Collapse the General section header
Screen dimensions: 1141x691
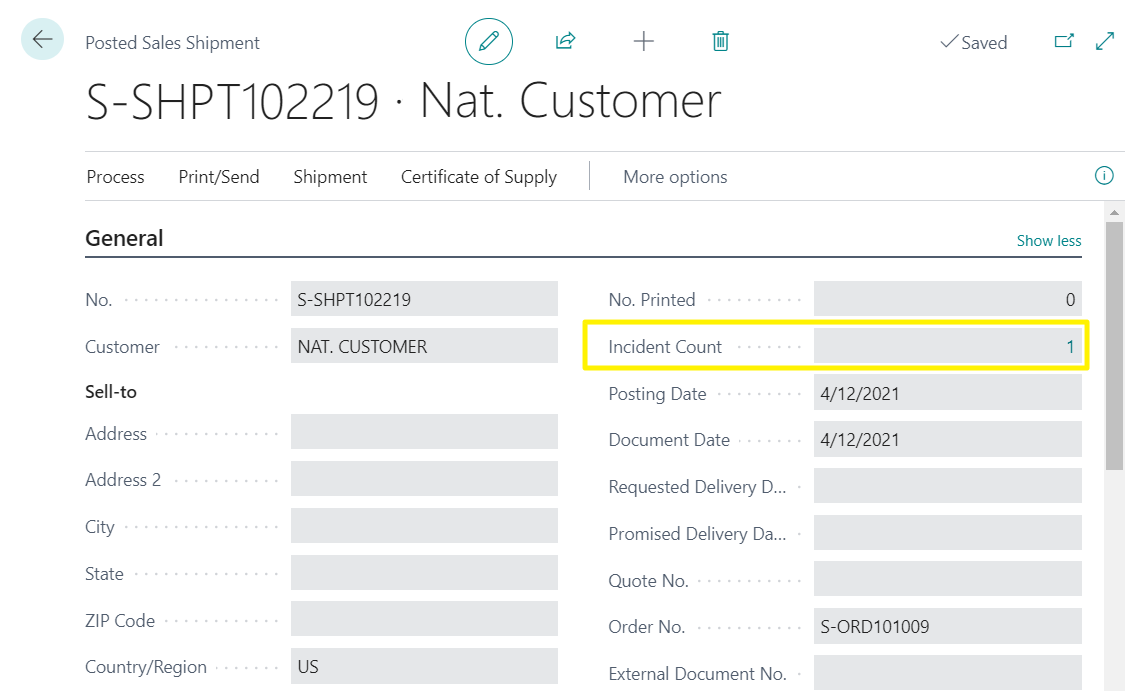pos(124,239)
